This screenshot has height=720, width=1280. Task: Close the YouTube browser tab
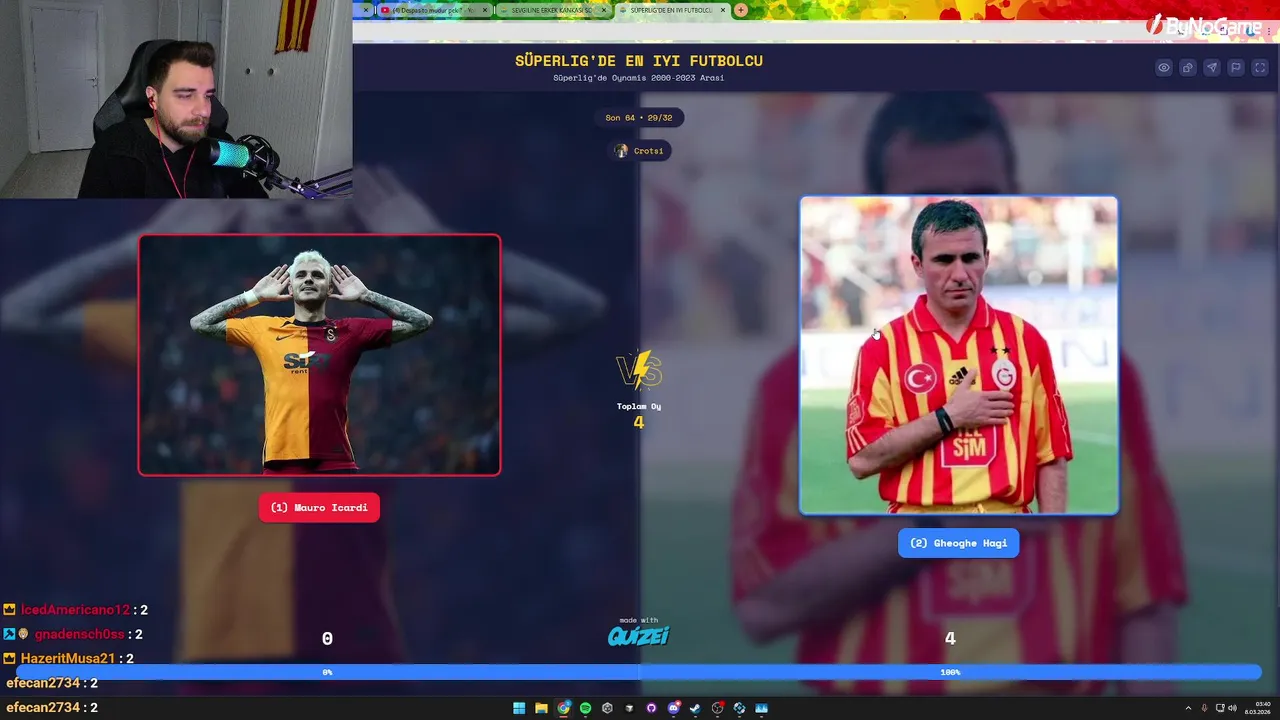click(486, 10)
